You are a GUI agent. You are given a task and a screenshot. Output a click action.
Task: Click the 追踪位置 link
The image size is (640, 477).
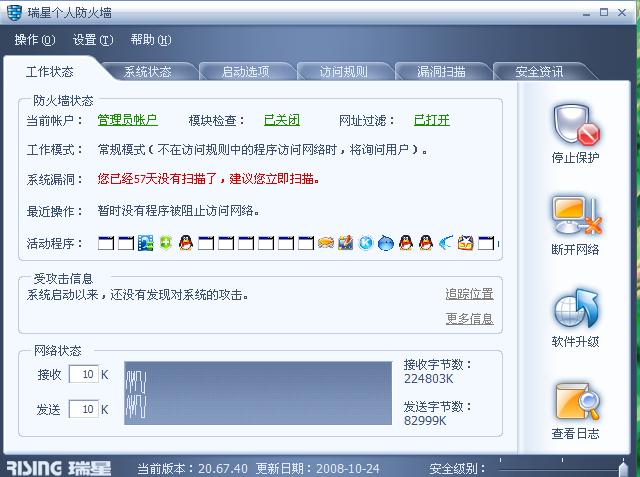(469, 294)
